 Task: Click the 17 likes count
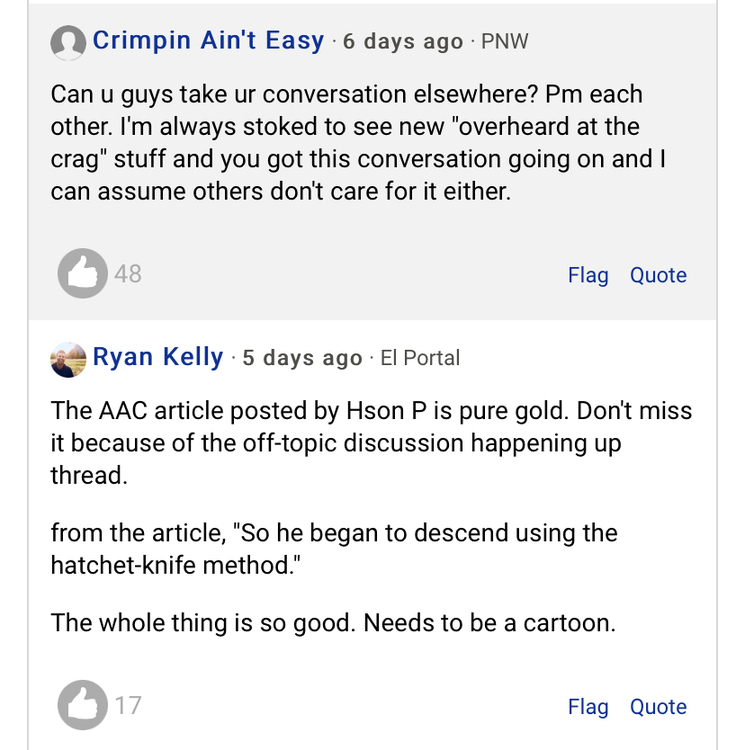(x=128, y=705)
